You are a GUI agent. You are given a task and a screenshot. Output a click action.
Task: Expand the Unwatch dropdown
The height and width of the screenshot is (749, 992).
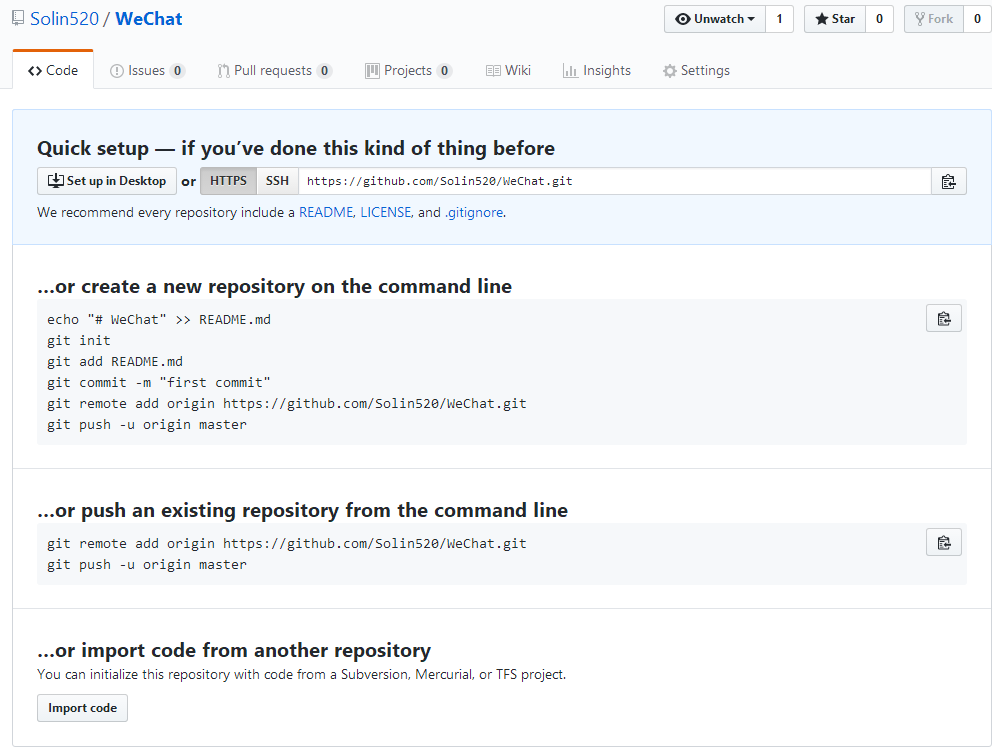point(715,19)
